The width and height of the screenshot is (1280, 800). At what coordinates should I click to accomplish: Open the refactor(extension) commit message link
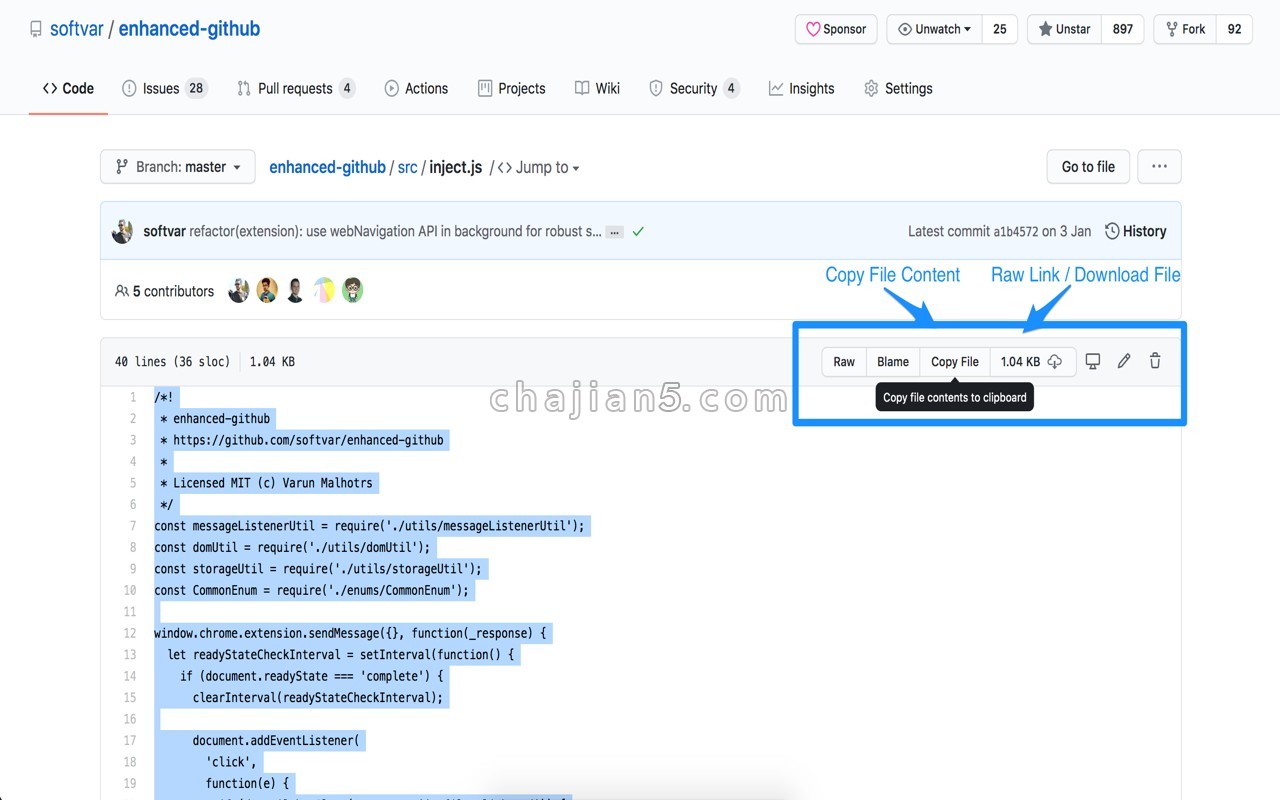pyautogui.click(x=396, y=231)
